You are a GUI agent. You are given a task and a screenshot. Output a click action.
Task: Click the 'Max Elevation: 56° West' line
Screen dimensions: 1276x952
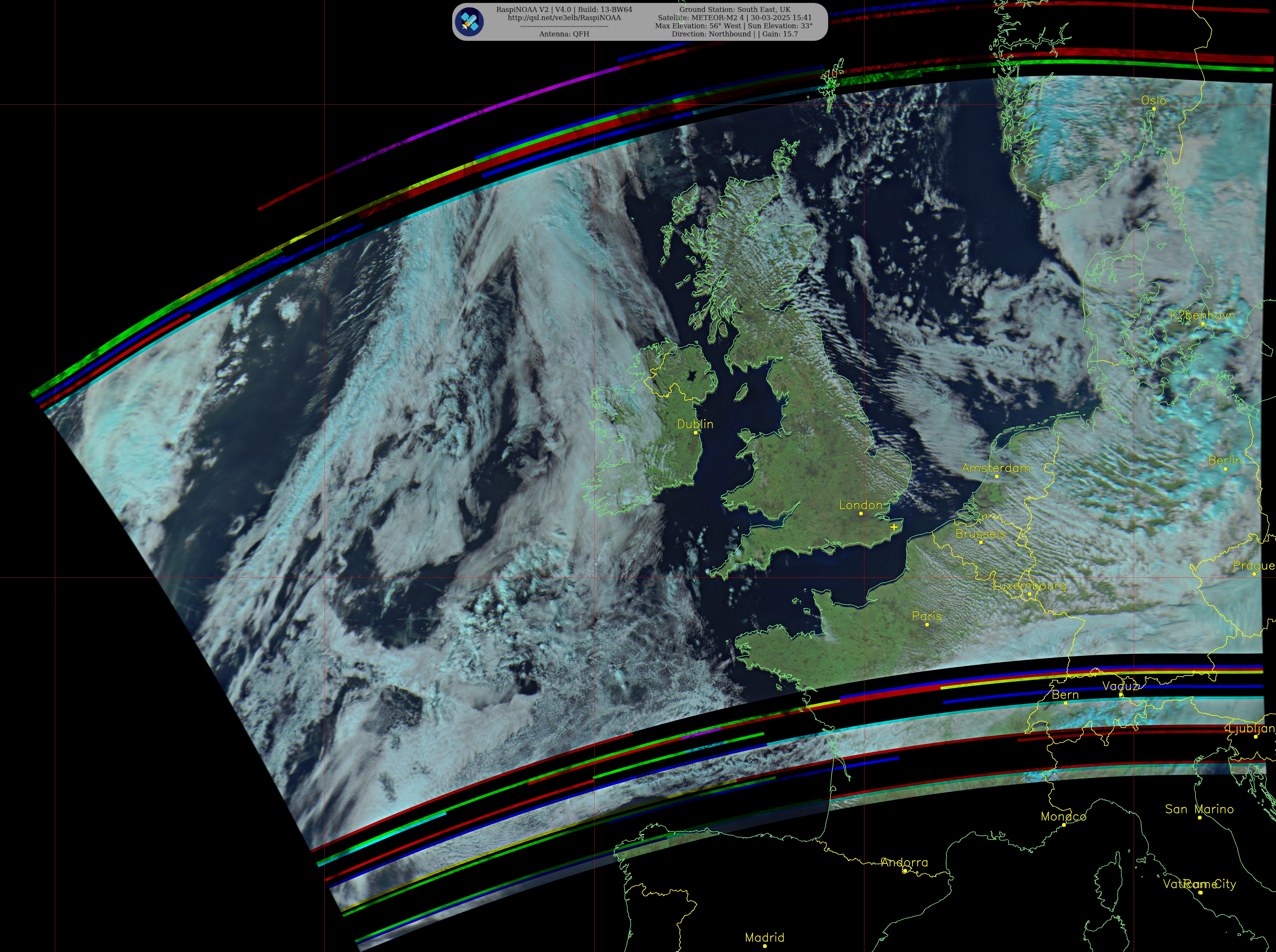click(734, 26)
